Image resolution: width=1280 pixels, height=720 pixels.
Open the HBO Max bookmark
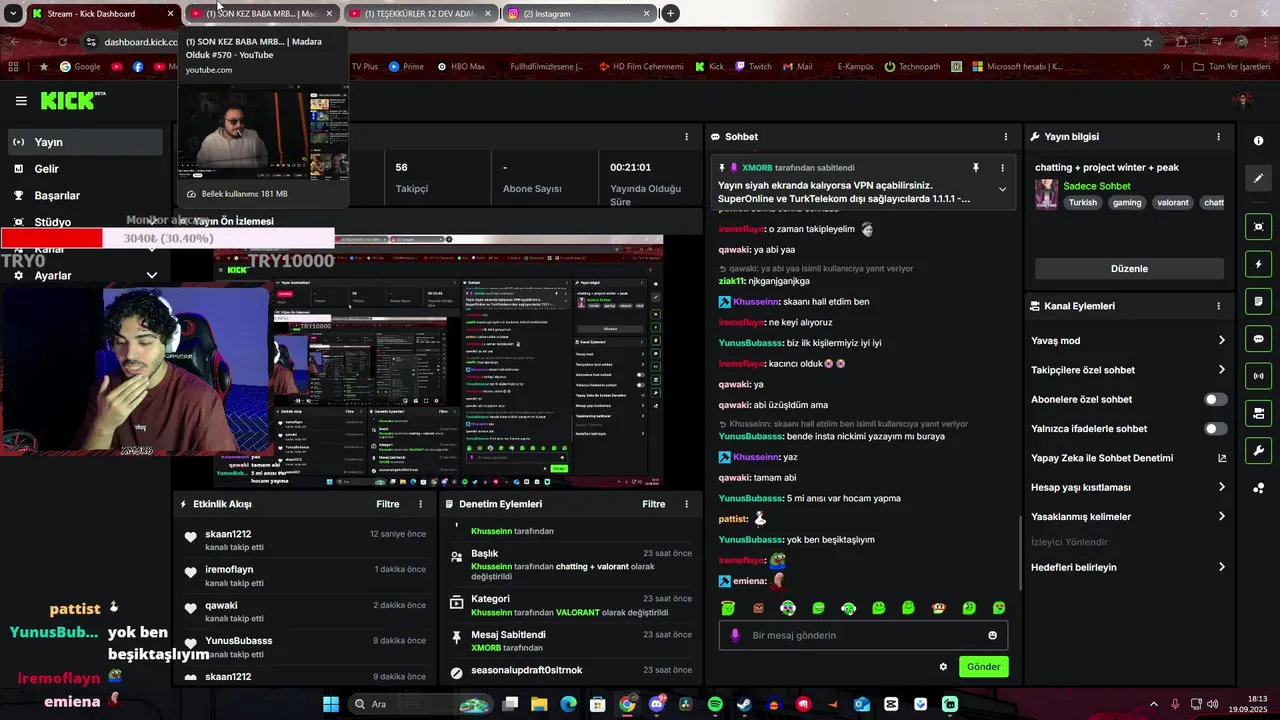pos(460,67)
